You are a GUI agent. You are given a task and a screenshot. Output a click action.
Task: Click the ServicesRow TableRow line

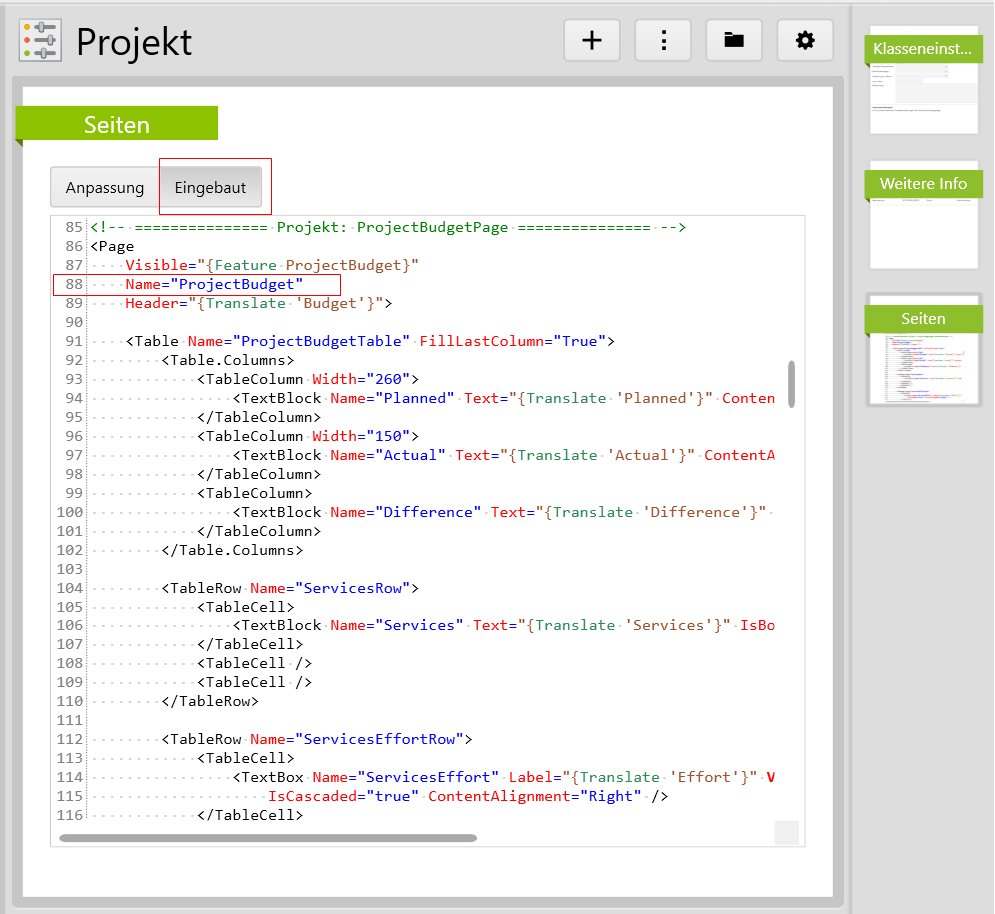coord(289,588)
